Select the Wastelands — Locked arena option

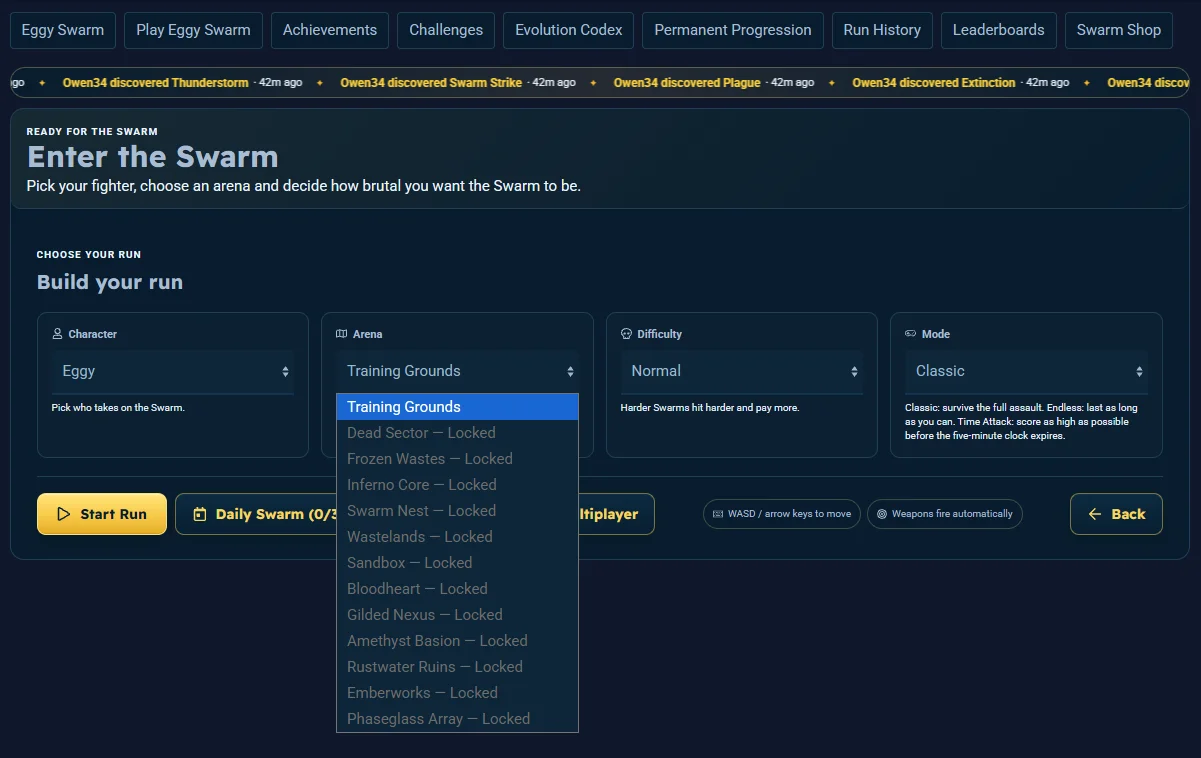click(x=457, y=537)
